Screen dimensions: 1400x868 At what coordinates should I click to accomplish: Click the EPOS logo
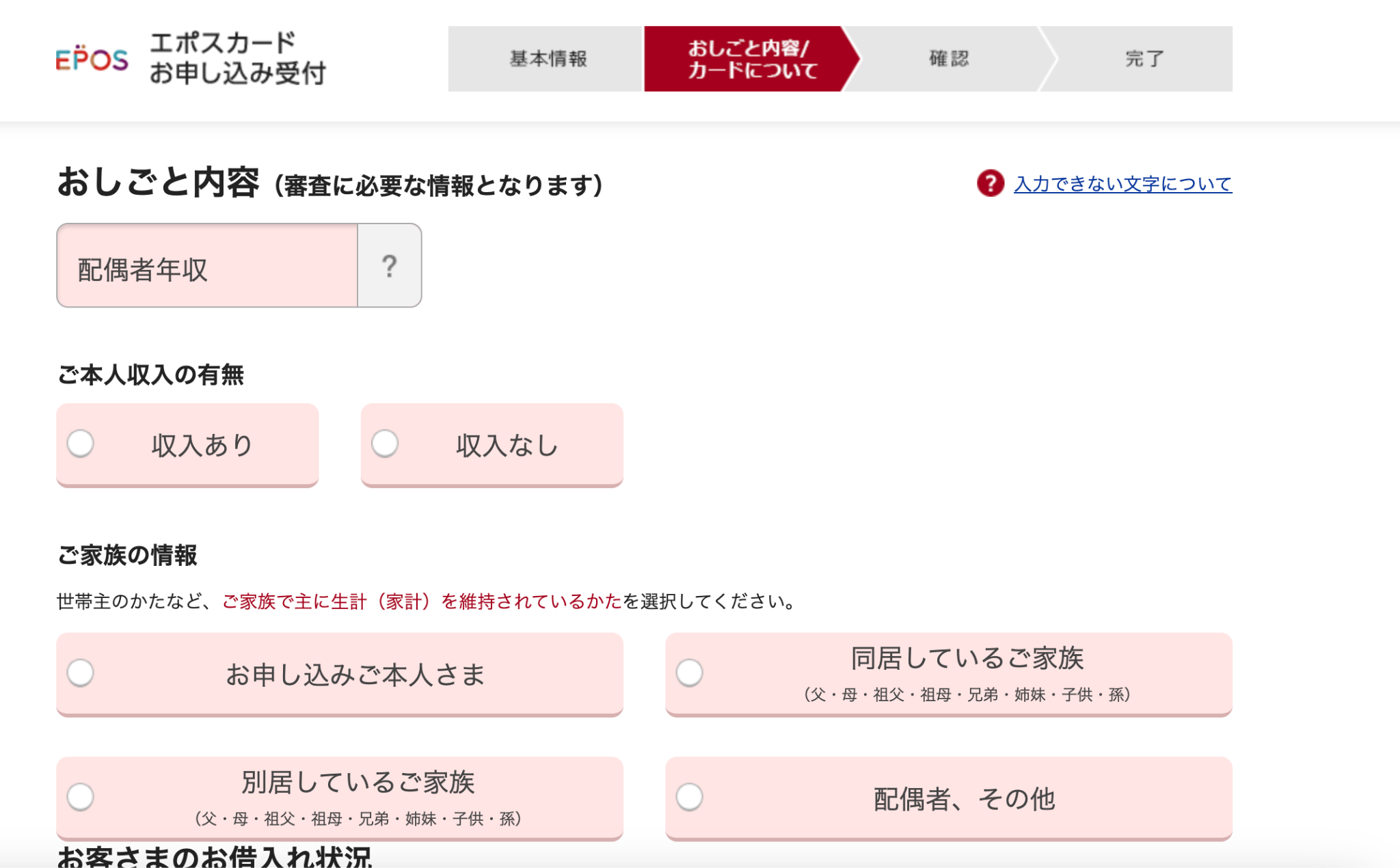[92, 59]
